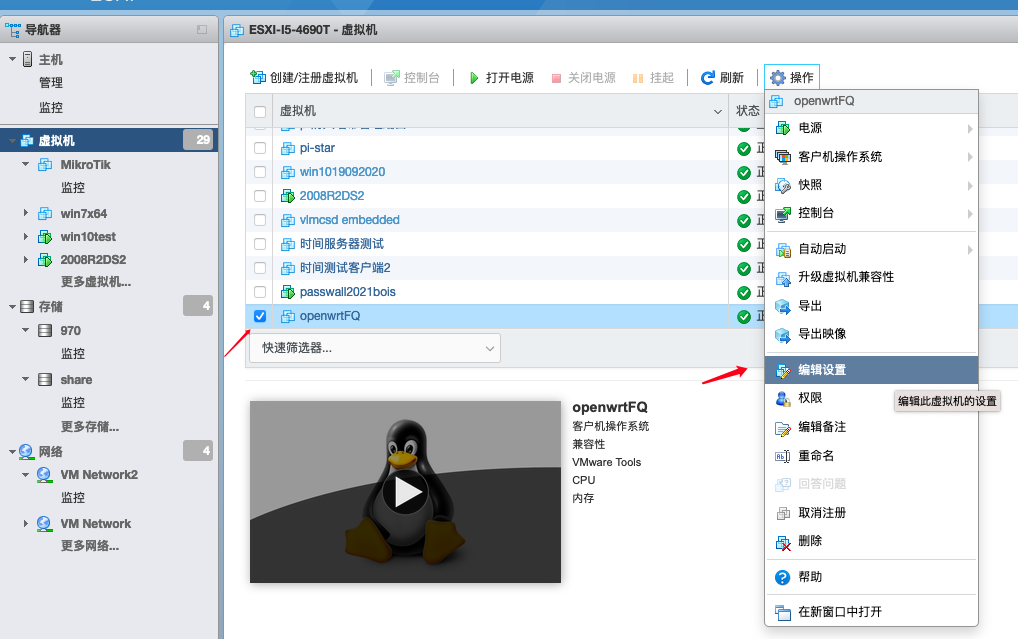Click the 导出映像 icon
This screenshot has width=1018, height=639.
click(783, 335)
